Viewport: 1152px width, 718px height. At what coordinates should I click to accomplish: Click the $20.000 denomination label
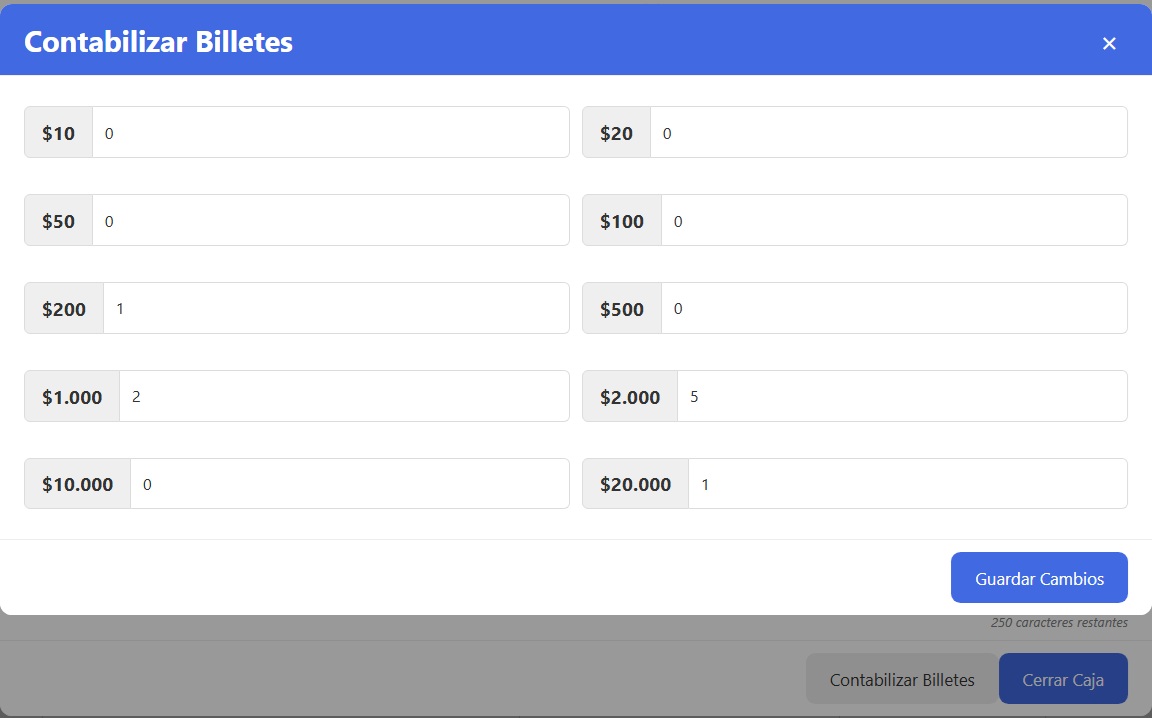click(x=636, y=485)
